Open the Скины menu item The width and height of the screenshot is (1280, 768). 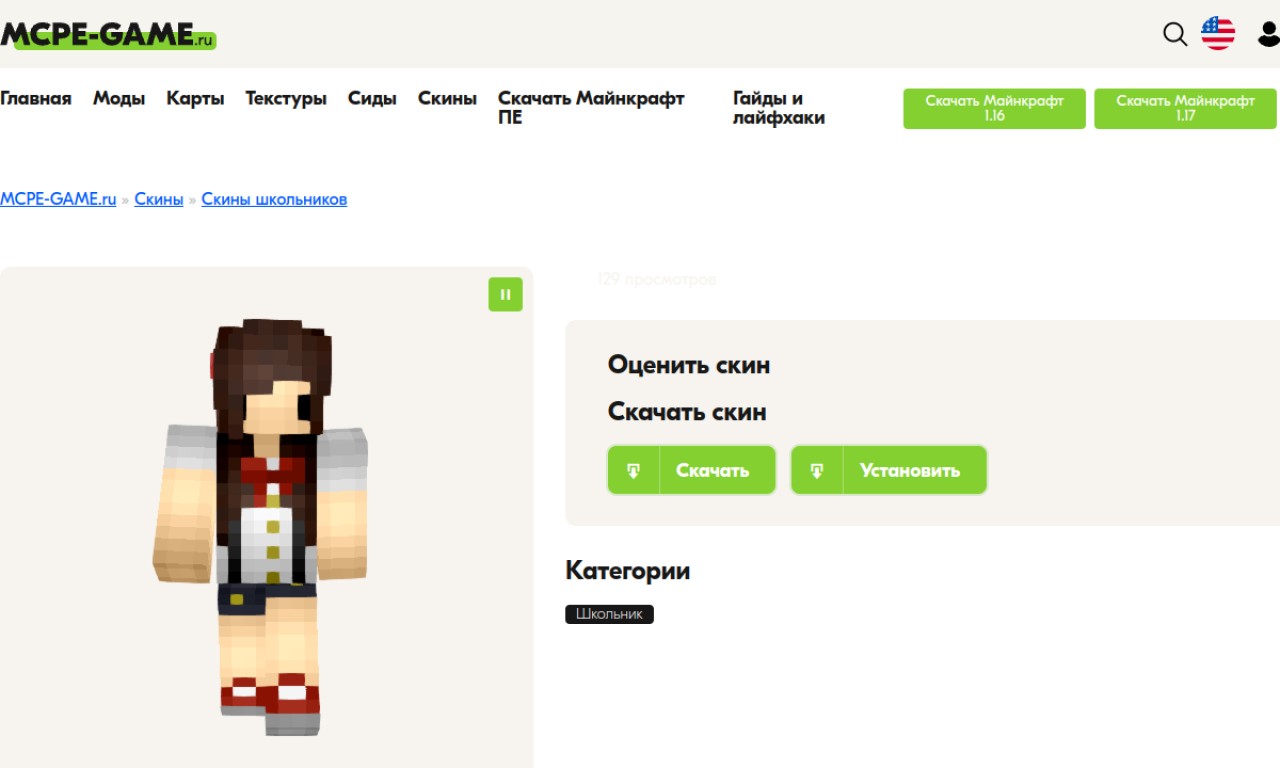447,98
